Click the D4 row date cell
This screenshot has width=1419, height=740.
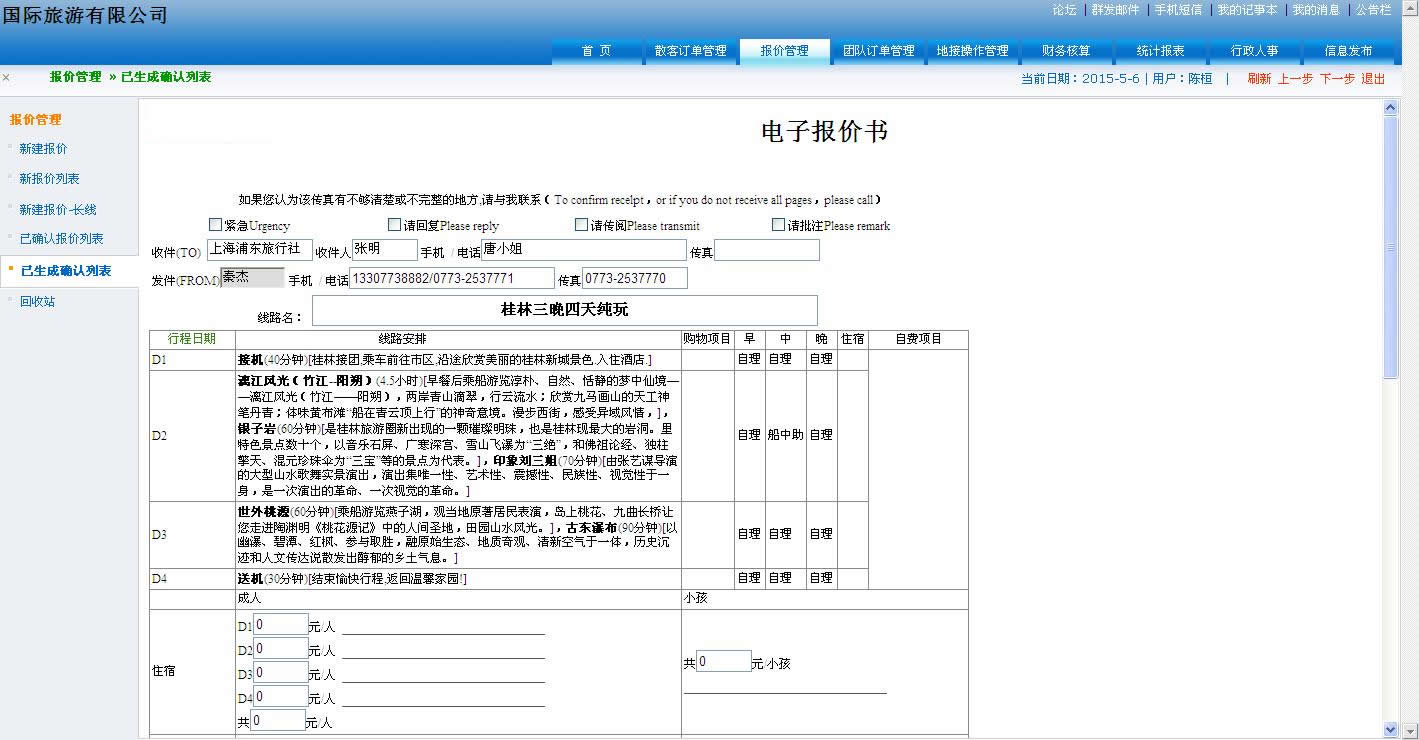click(192, 578)
